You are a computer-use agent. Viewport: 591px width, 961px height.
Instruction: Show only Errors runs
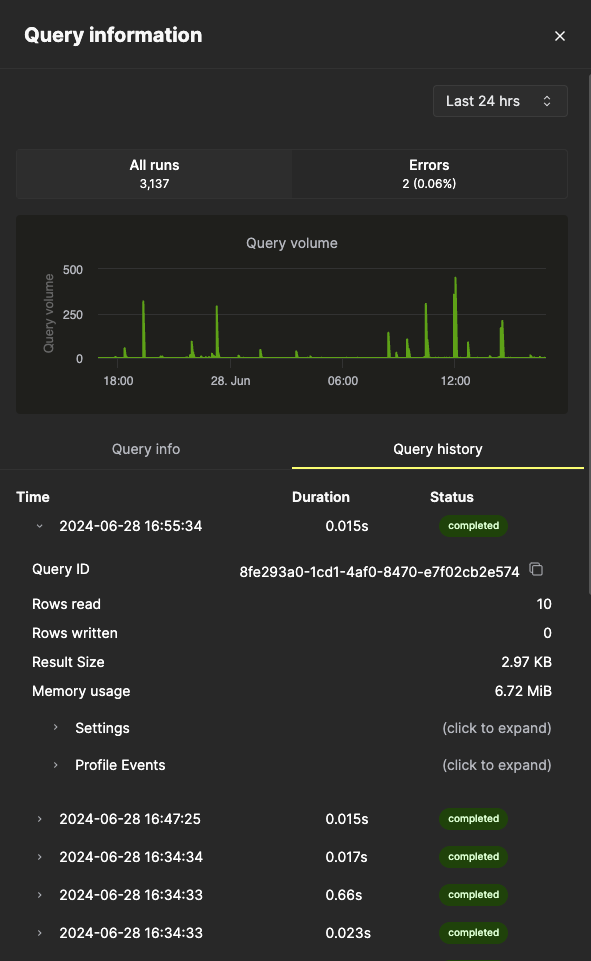(429, 174)
